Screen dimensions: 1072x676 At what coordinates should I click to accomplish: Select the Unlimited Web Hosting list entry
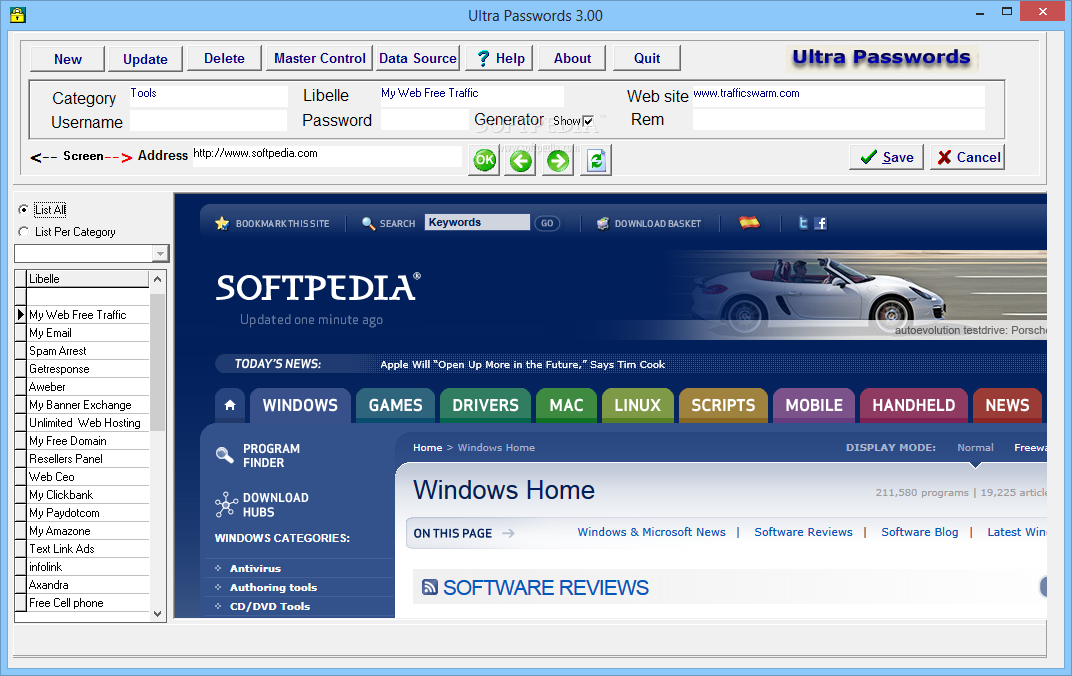point(88,423)
